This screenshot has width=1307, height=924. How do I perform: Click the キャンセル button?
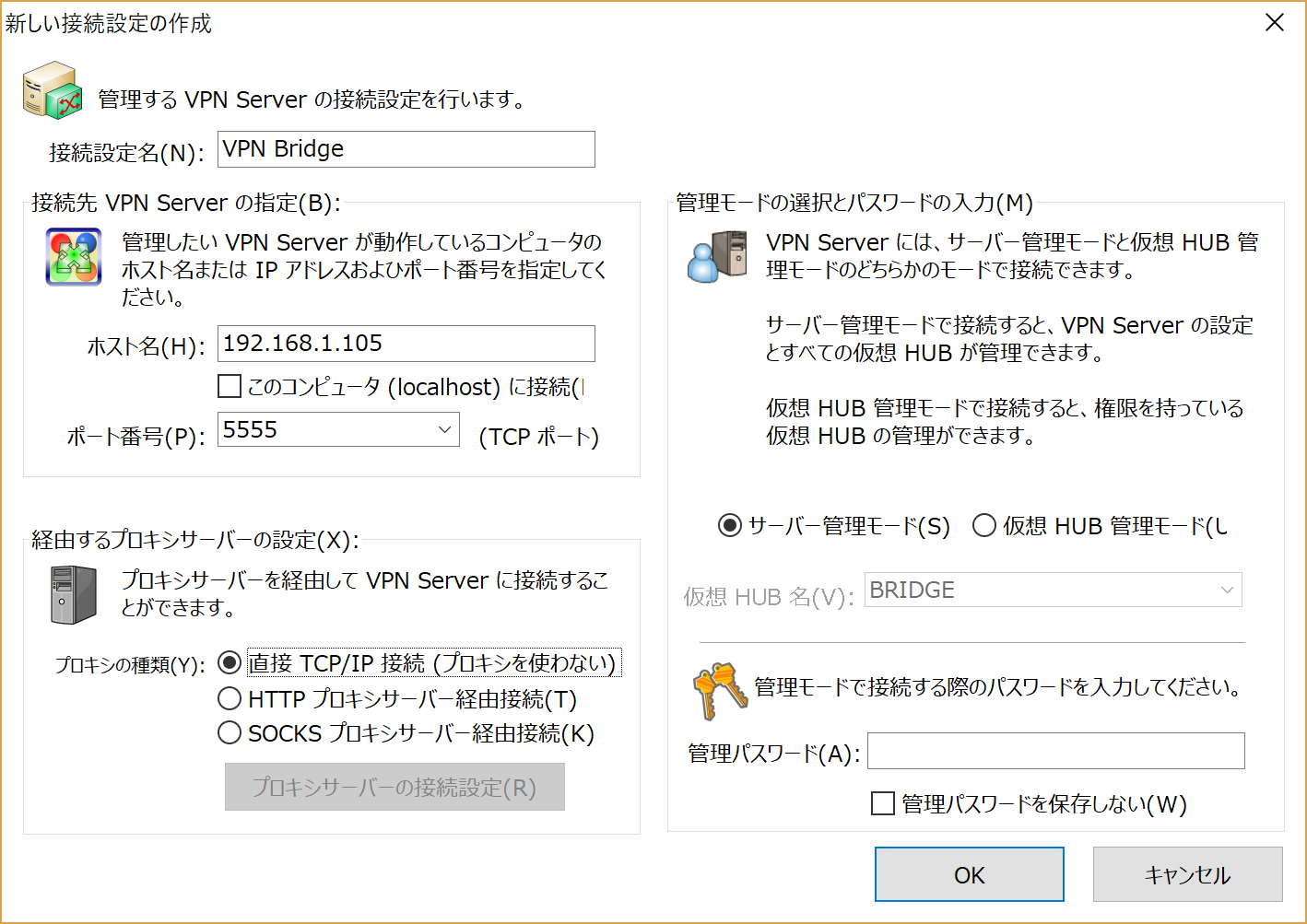[x=1187, y=874]
